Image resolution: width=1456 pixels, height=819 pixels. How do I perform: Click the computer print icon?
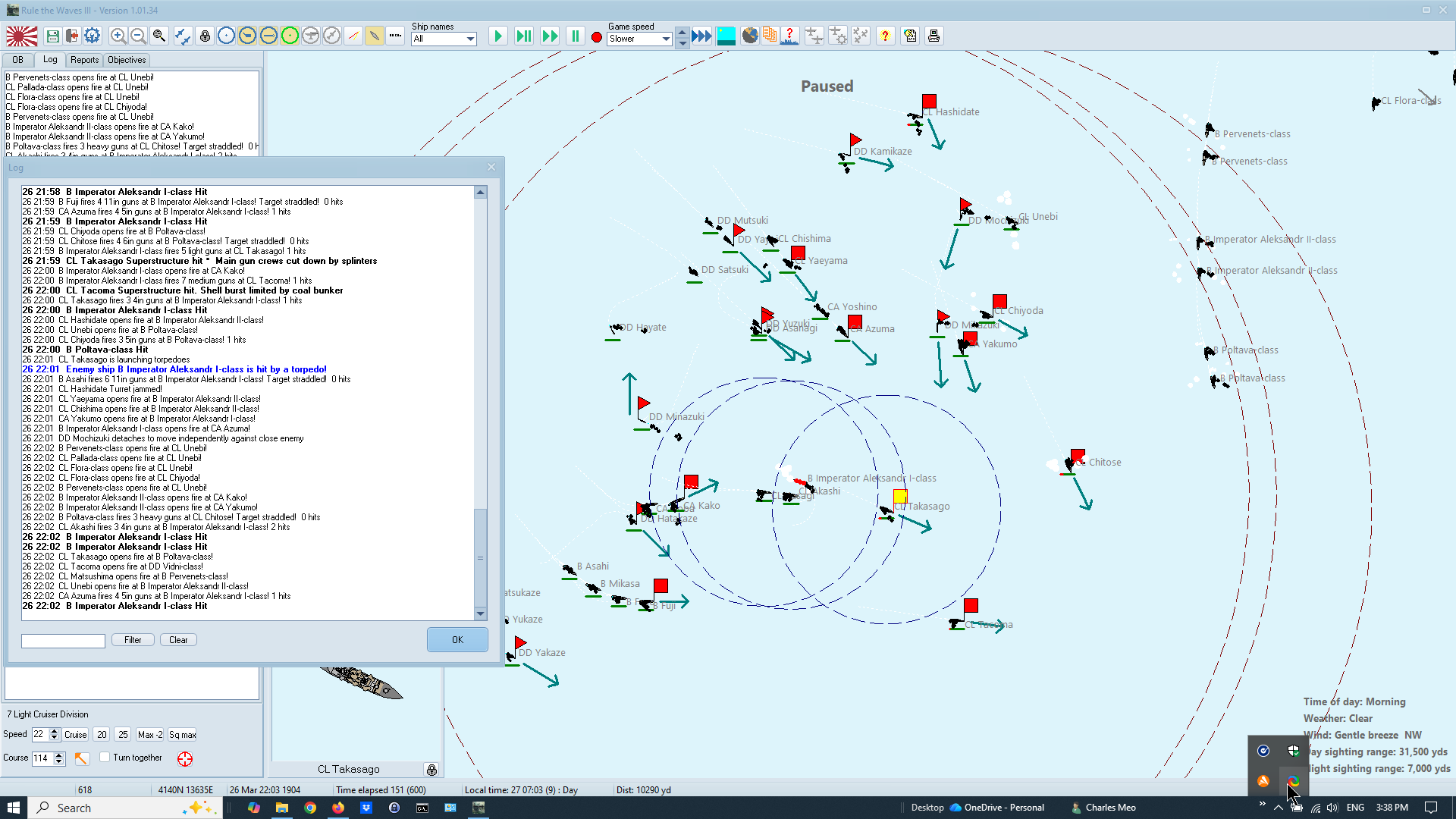[x=934, y=36]
